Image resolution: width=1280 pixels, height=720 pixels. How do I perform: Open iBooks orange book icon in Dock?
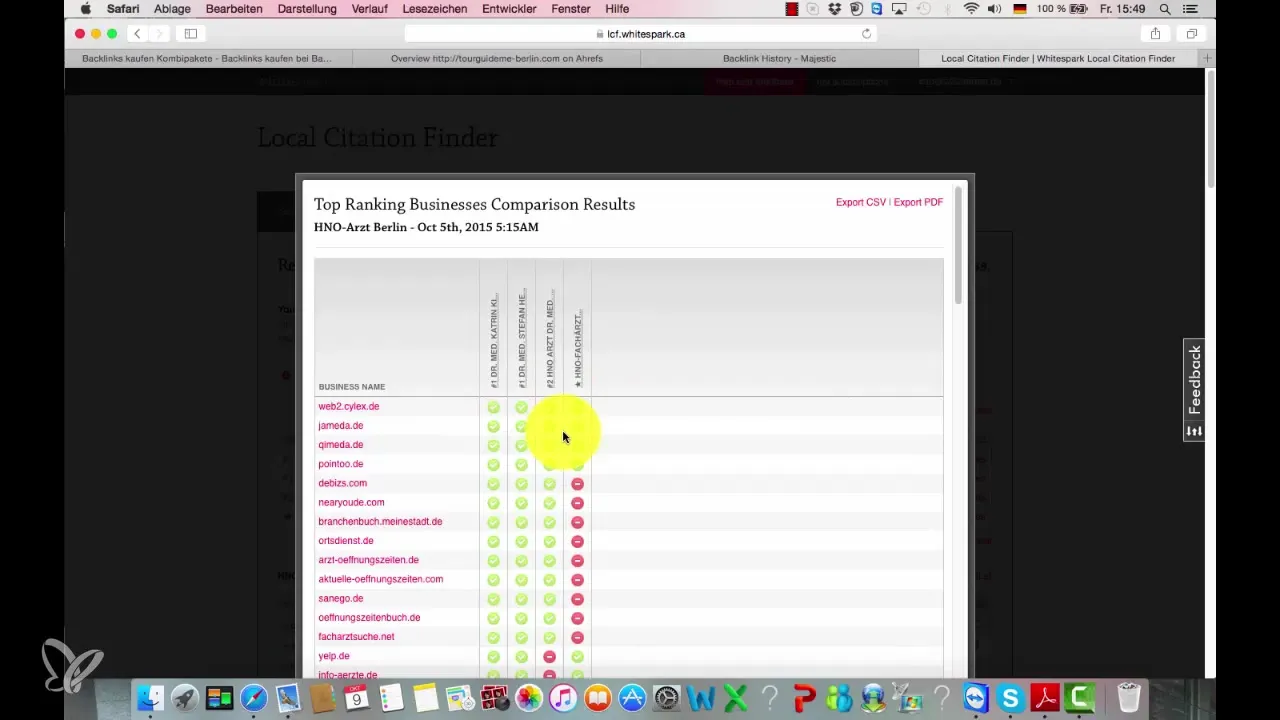tap(598, 697)
